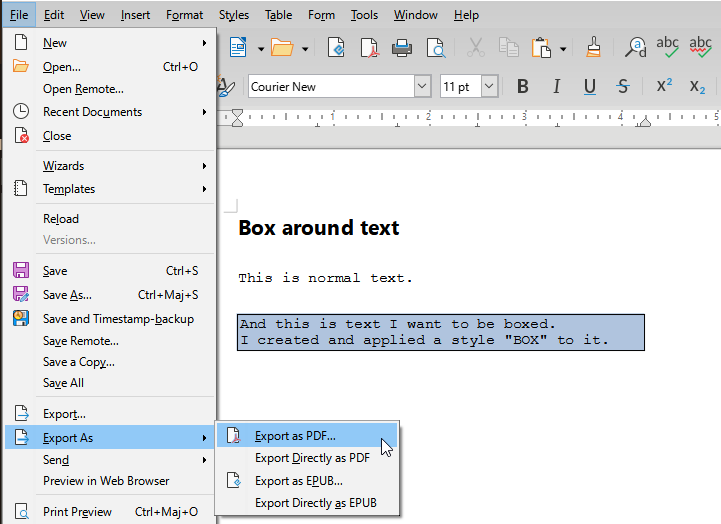The image size is (721, 524).
Task: Open the Format menu
Action: 184,15
